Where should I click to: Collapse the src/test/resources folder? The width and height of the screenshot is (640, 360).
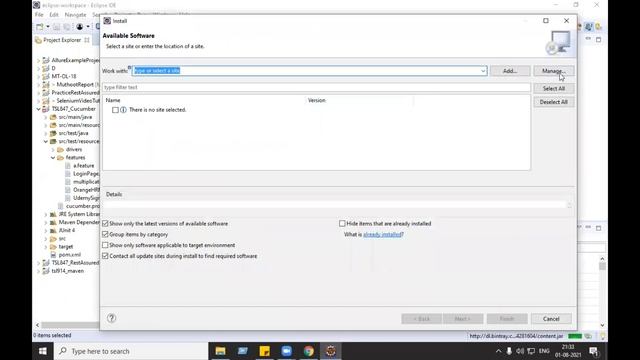pos(46,141)
